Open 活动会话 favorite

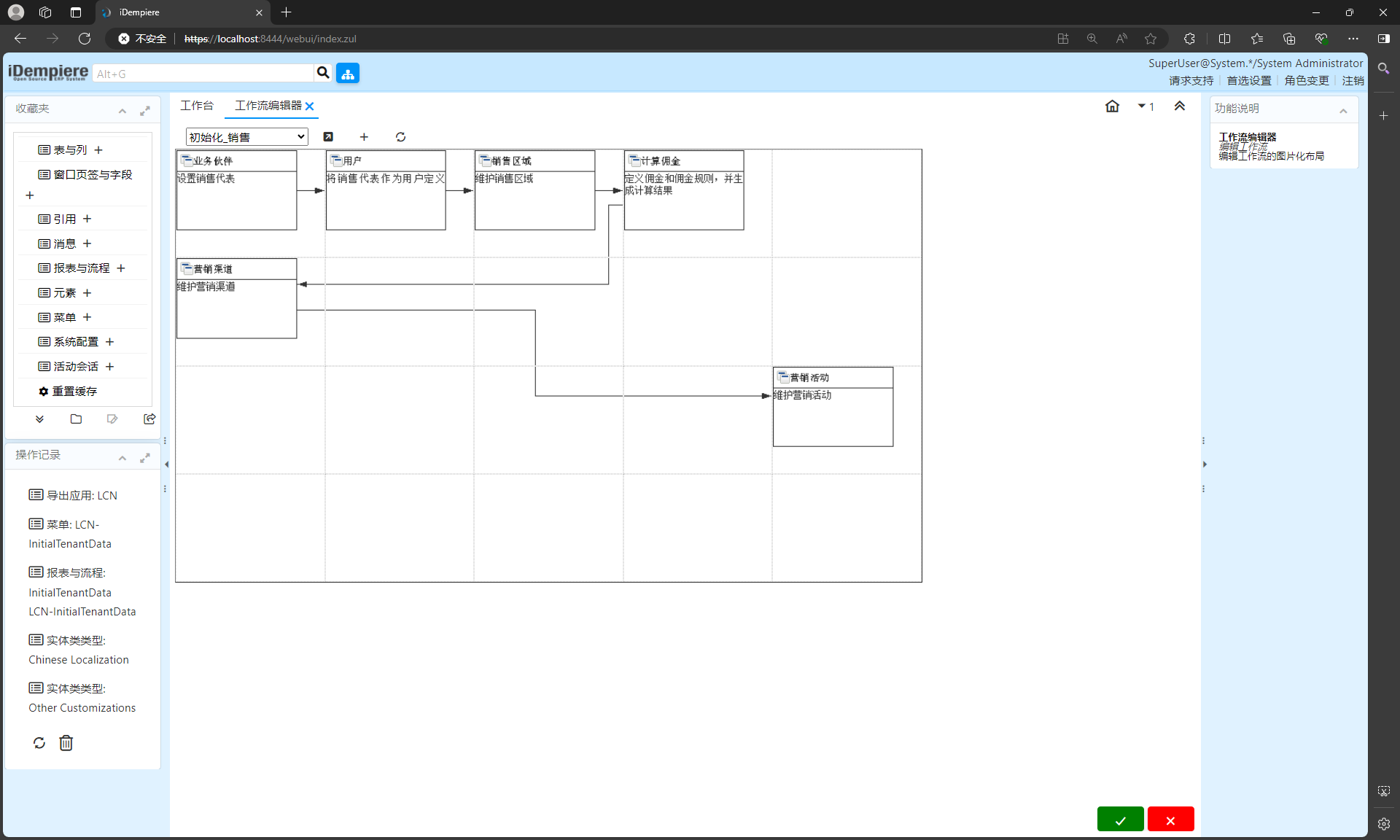(68, 367)
